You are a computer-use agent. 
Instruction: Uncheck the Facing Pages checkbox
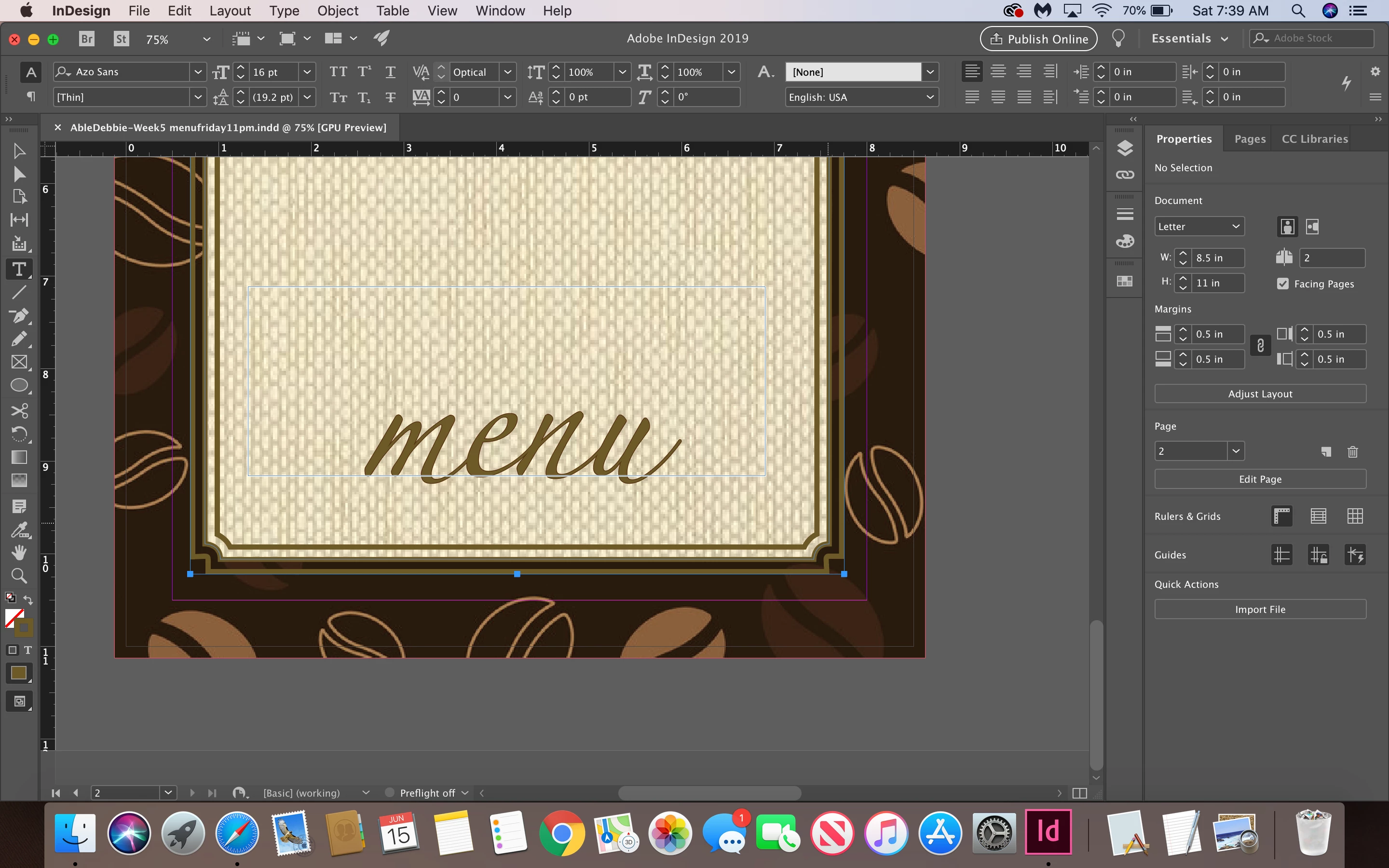pos(1283,284)
